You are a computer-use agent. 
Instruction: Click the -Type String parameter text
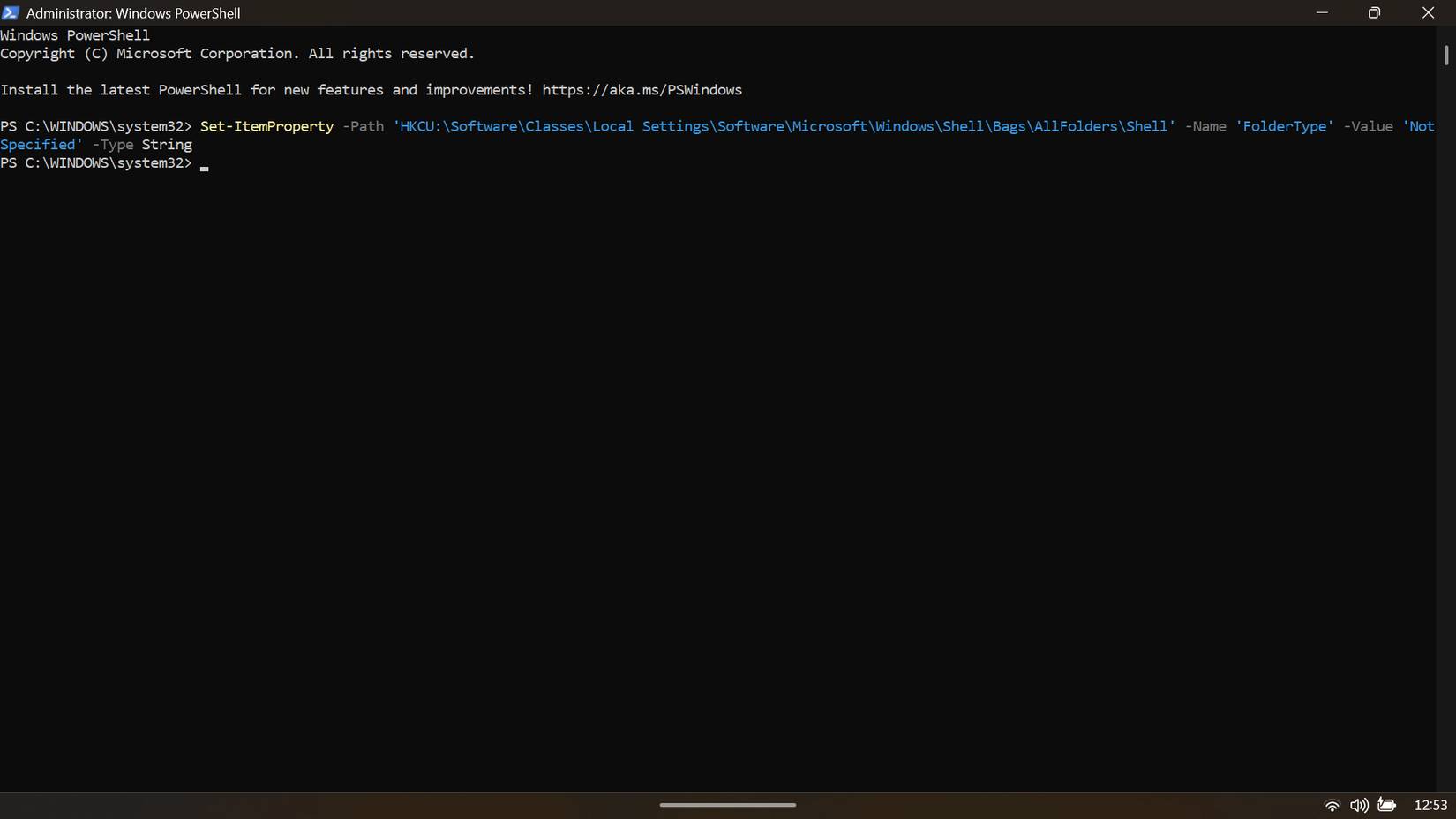point(141,144)
